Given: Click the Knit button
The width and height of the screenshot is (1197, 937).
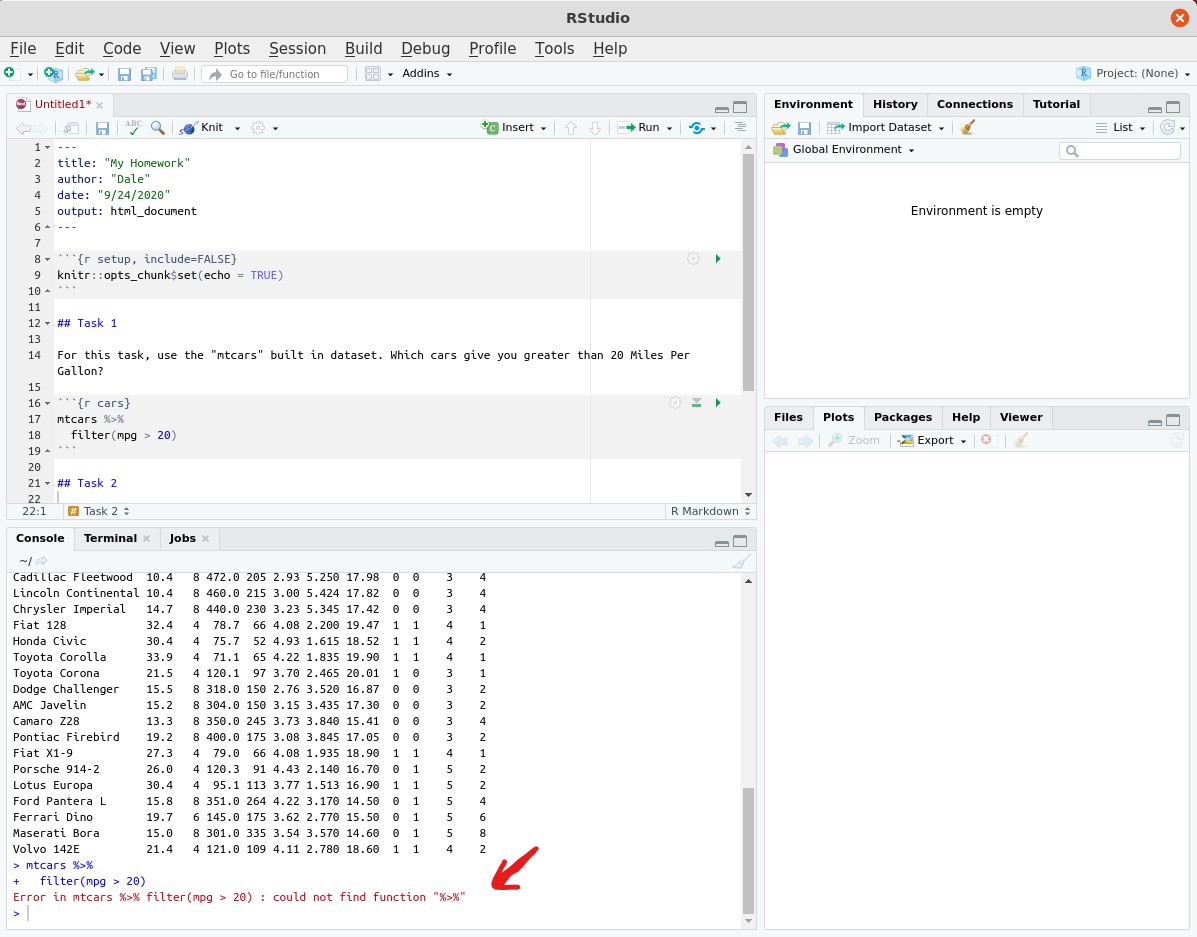Looking at the screenshot, I should click(x=202, y=128).
